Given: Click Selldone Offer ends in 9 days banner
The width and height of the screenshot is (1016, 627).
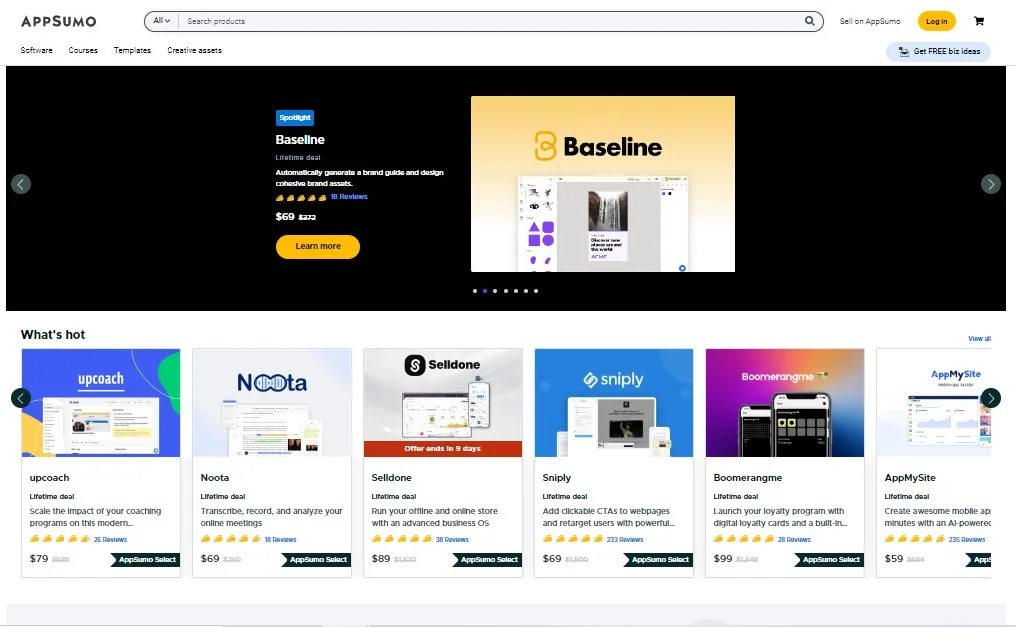Looking at the screenshot, I should tap(443, 449).
